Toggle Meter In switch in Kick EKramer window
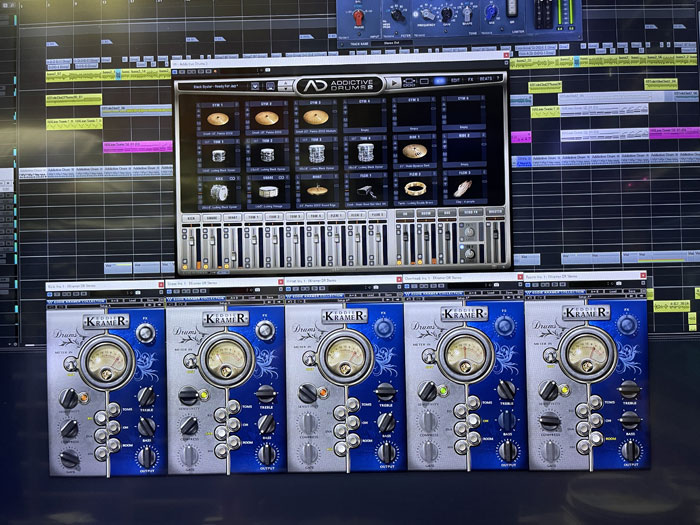700x525 pixels. pyautogui.click(x=71, y=364)
